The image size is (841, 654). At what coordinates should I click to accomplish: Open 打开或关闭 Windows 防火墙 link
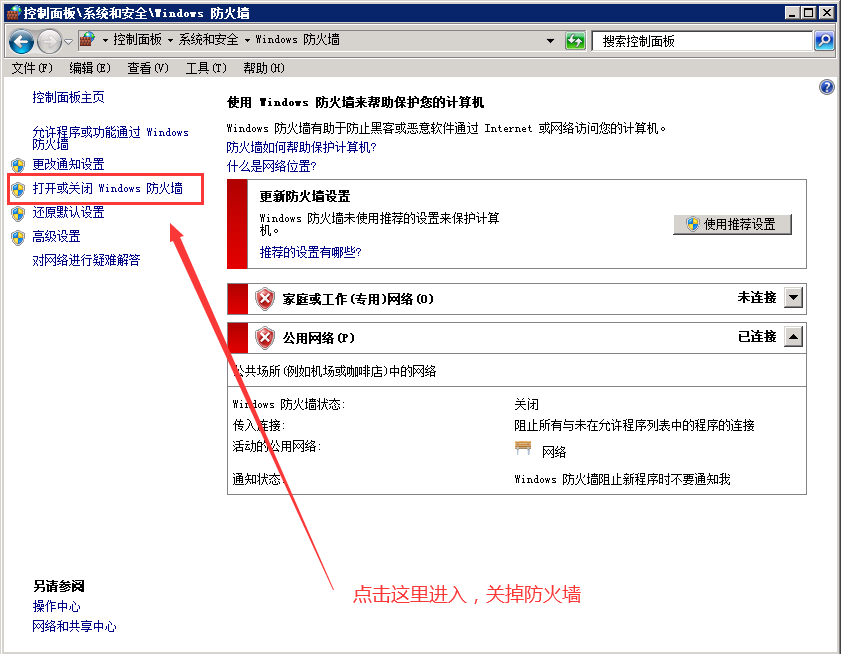coord(107,188)
